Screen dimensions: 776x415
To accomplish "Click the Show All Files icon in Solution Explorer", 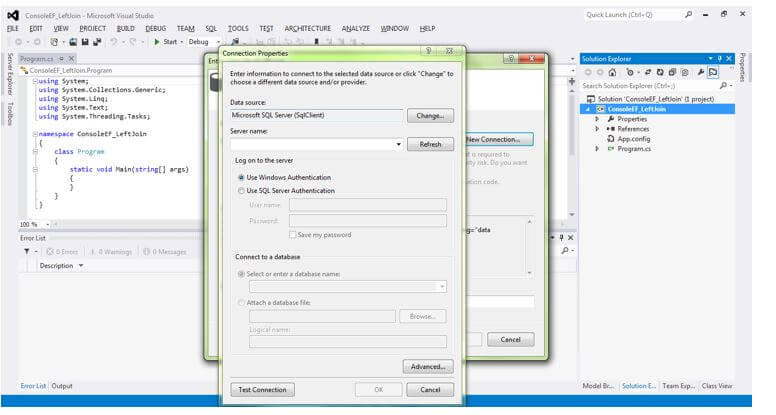I will 685,72.
